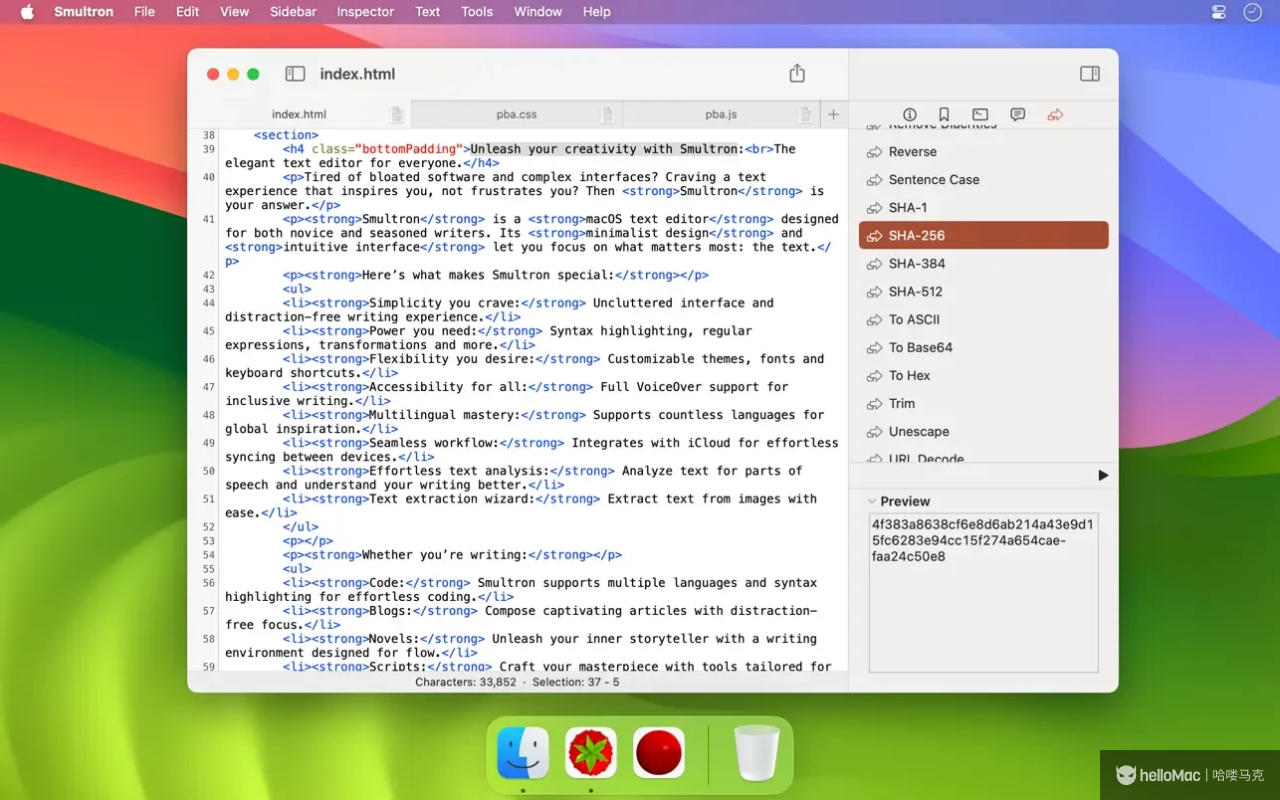1280x800 pixels.
Task: Switch to the index.html tab
Action: 299,115
